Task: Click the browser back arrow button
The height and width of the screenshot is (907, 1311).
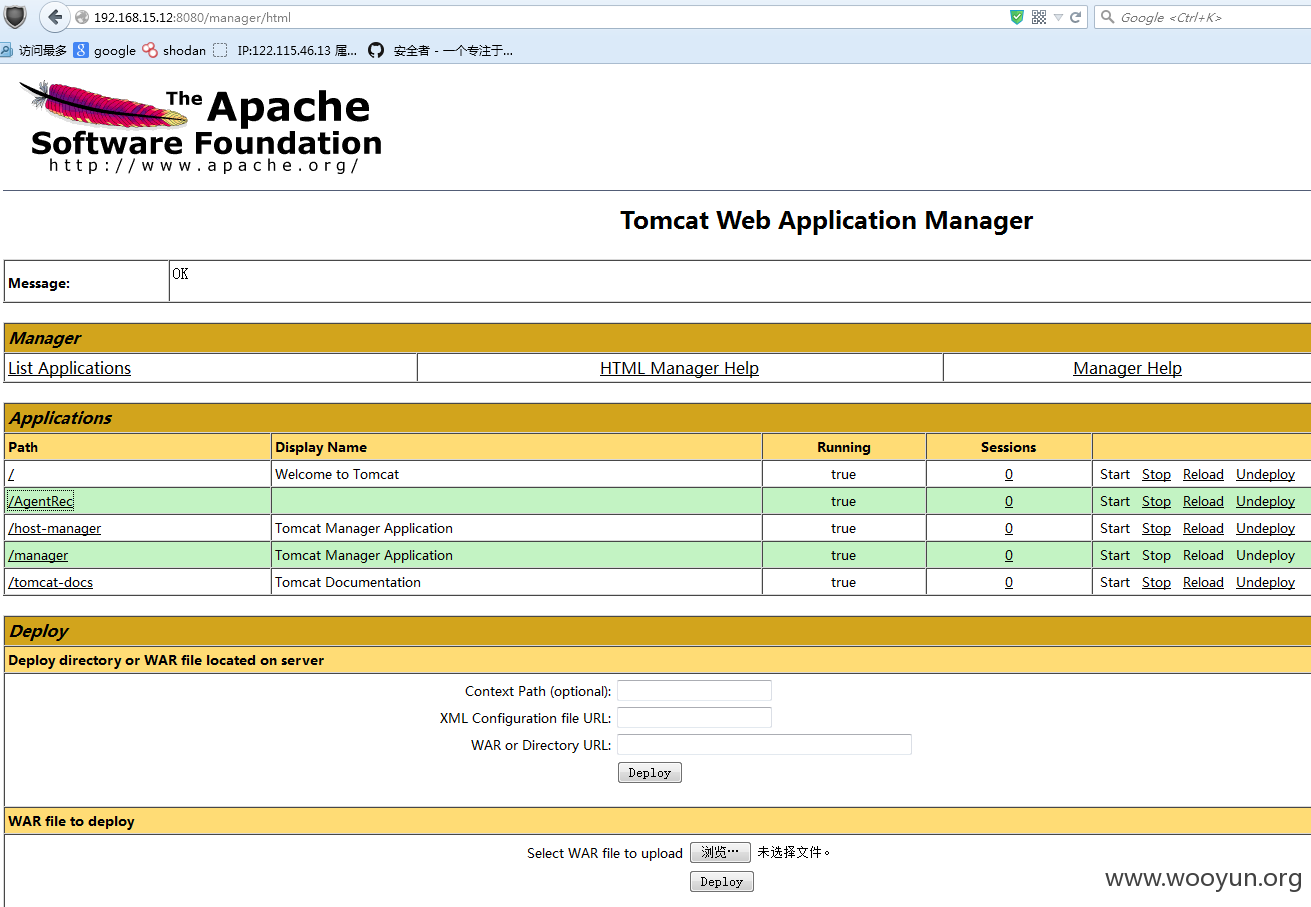Action: (x=55, y=17)
